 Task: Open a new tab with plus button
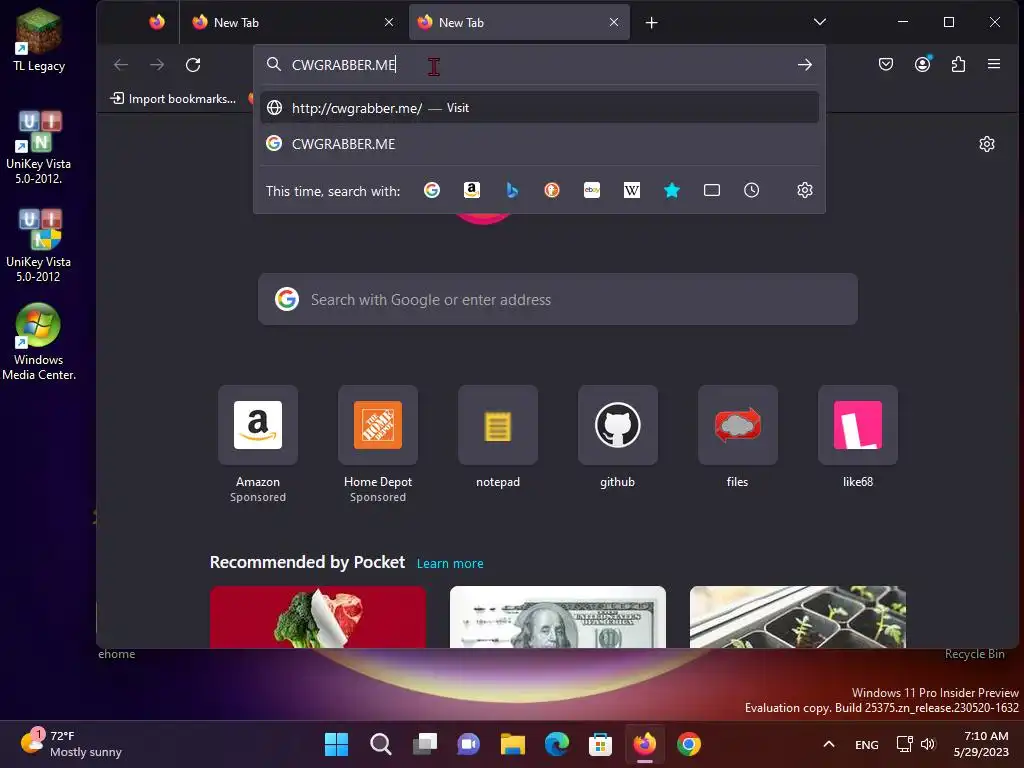(651, 23)
